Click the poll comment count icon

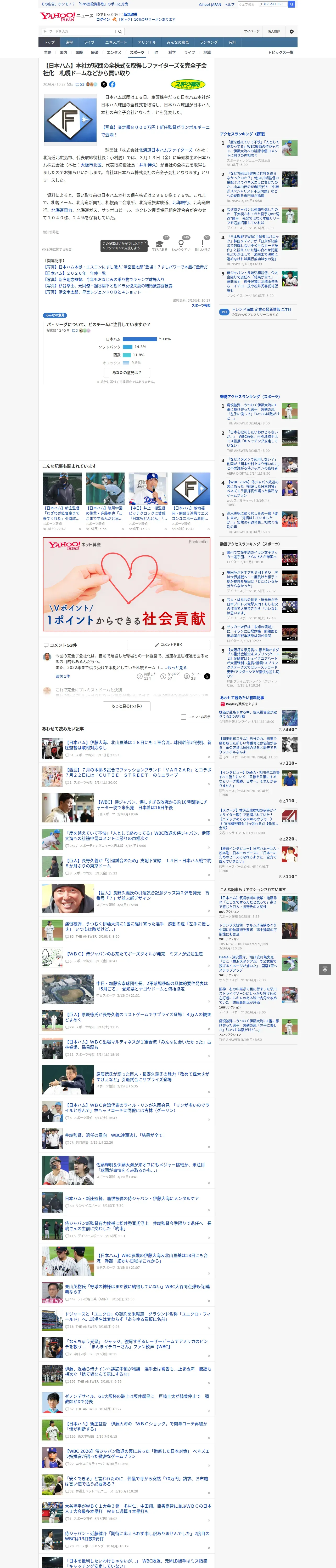(x=76, y=331)
